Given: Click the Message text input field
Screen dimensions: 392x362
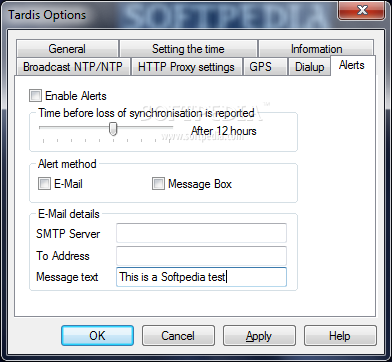Looking at the screenshot, I should click(x=201, y=277).
